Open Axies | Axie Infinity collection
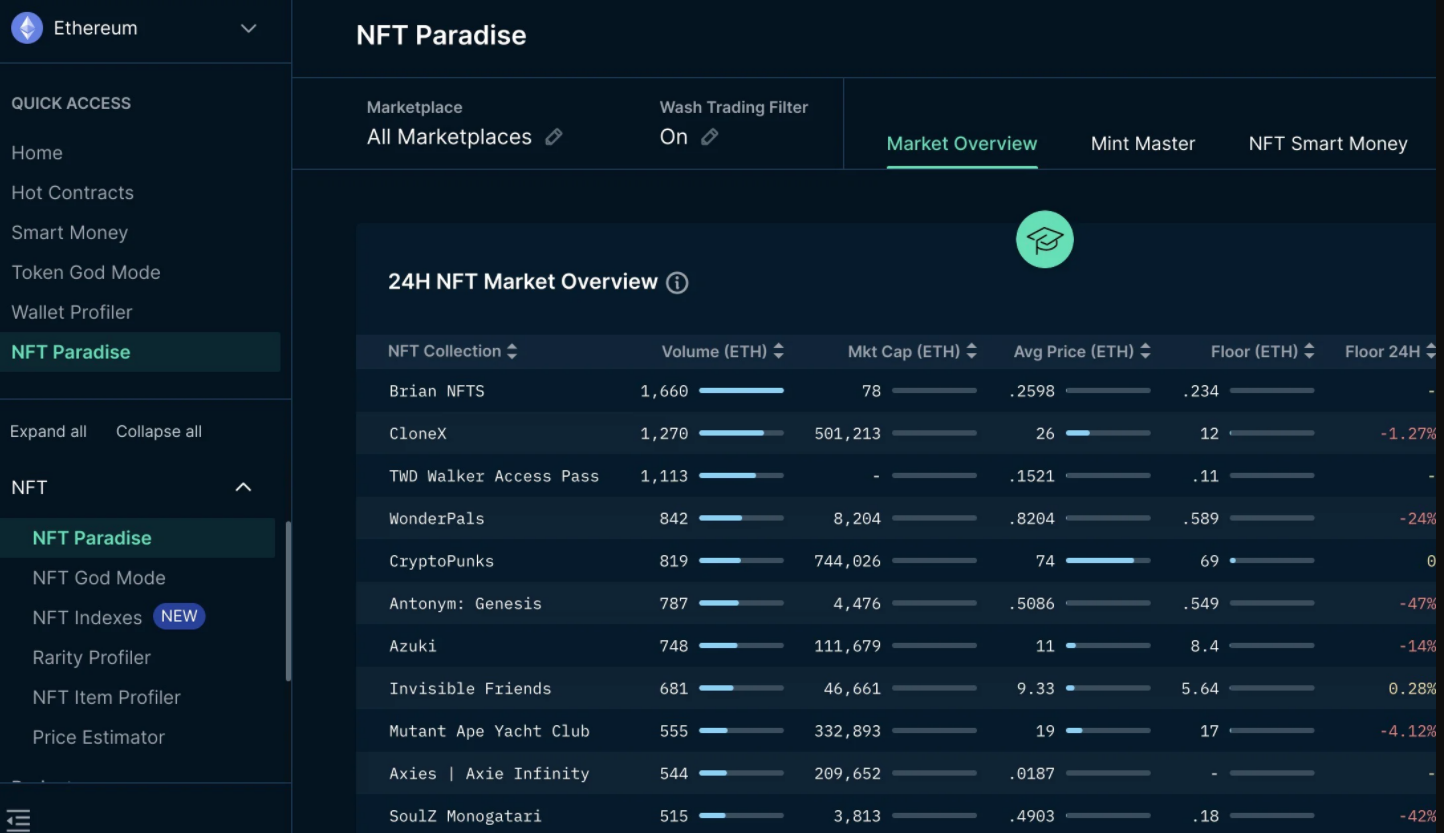Viewport: 1444px width, 833px height. click(x=897, y=774)
